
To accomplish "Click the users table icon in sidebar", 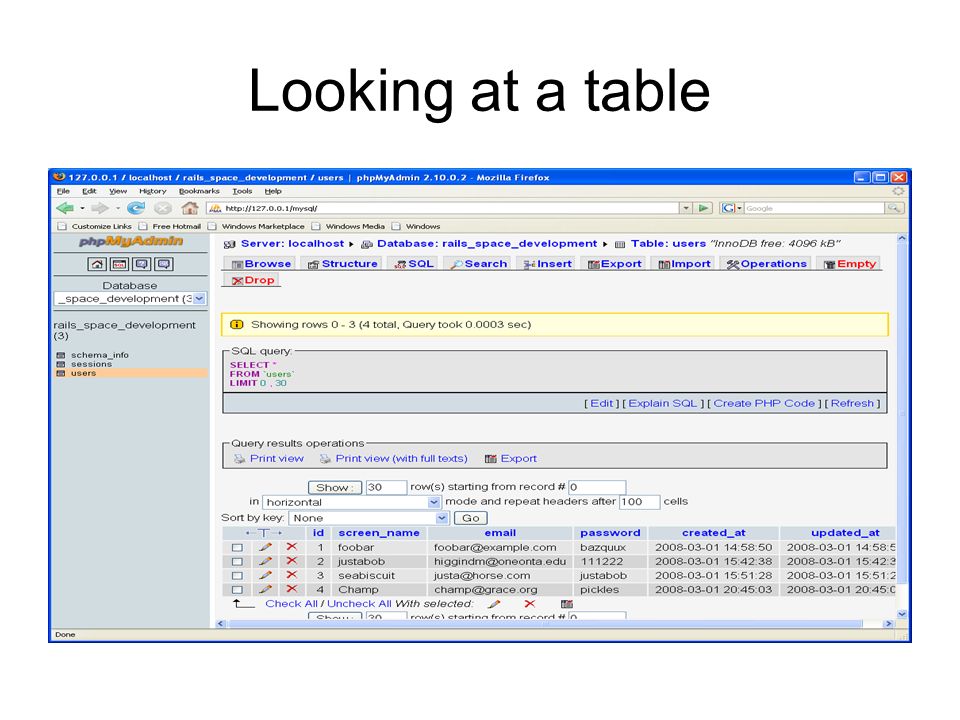I will pos(61,373).
